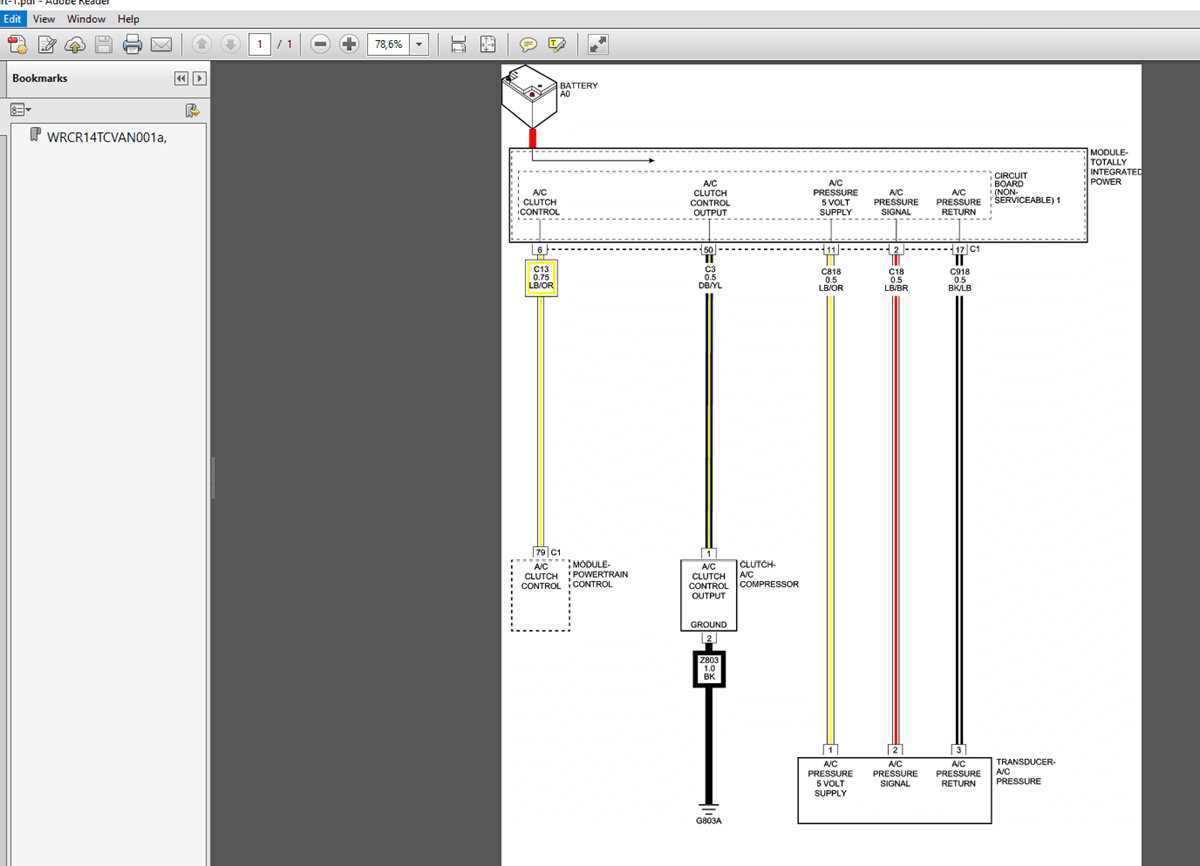Click the fit one full page icon
The image size is (1200, 866).
pos(488,44)
